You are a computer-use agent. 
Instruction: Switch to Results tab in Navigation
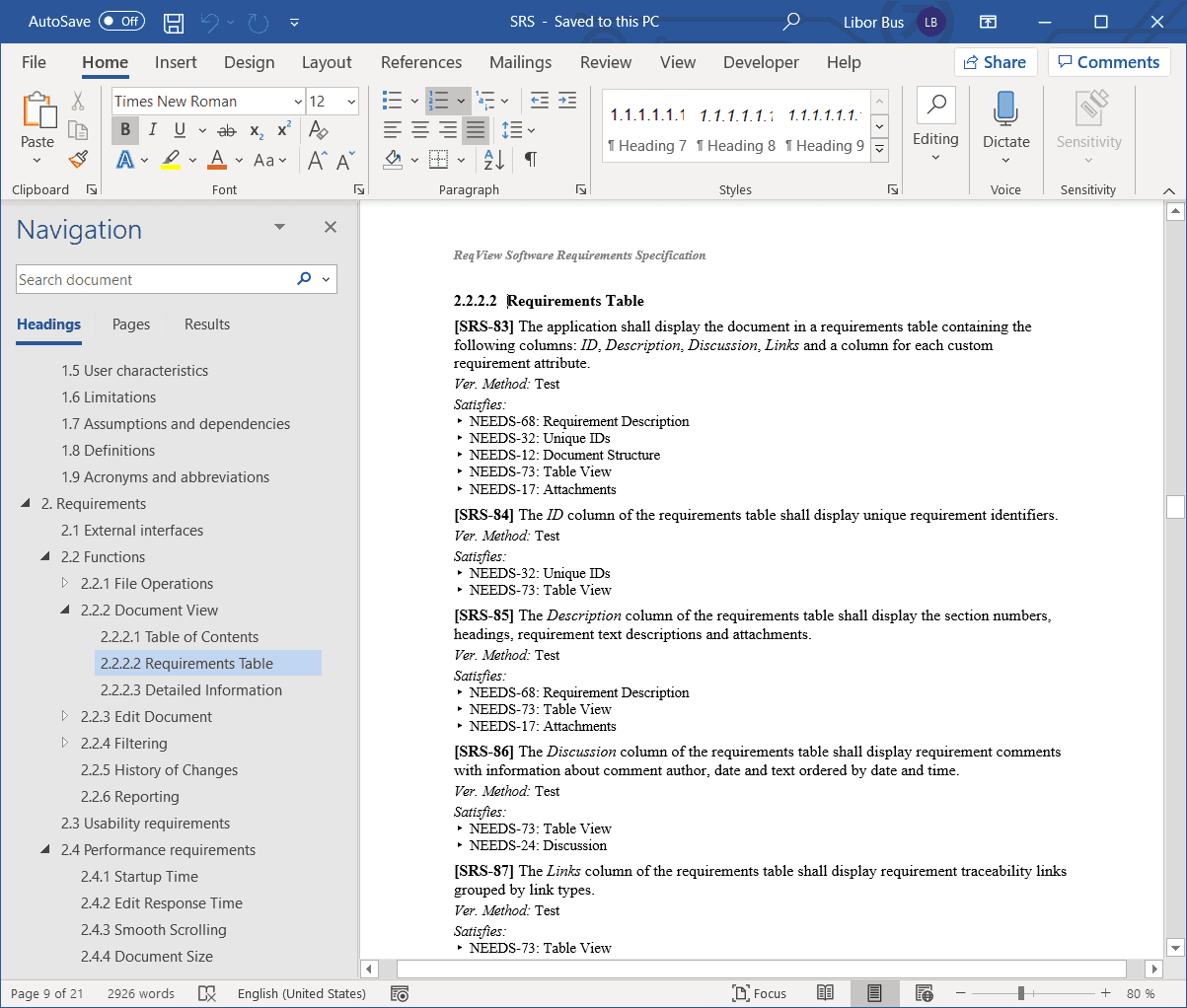pyautogui.click(x=207, y=324)
